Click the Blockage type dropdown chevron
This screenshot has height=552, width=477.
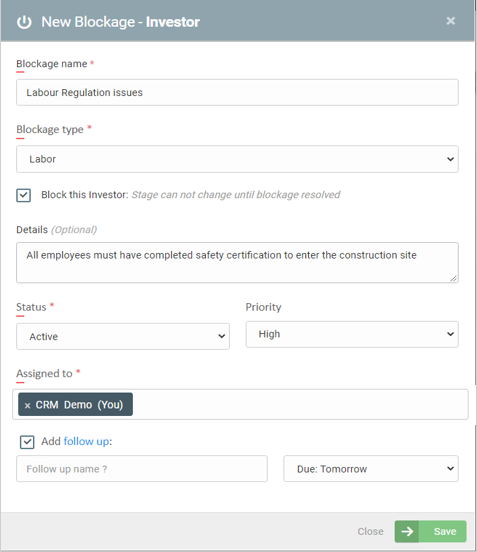pos(450,159)
